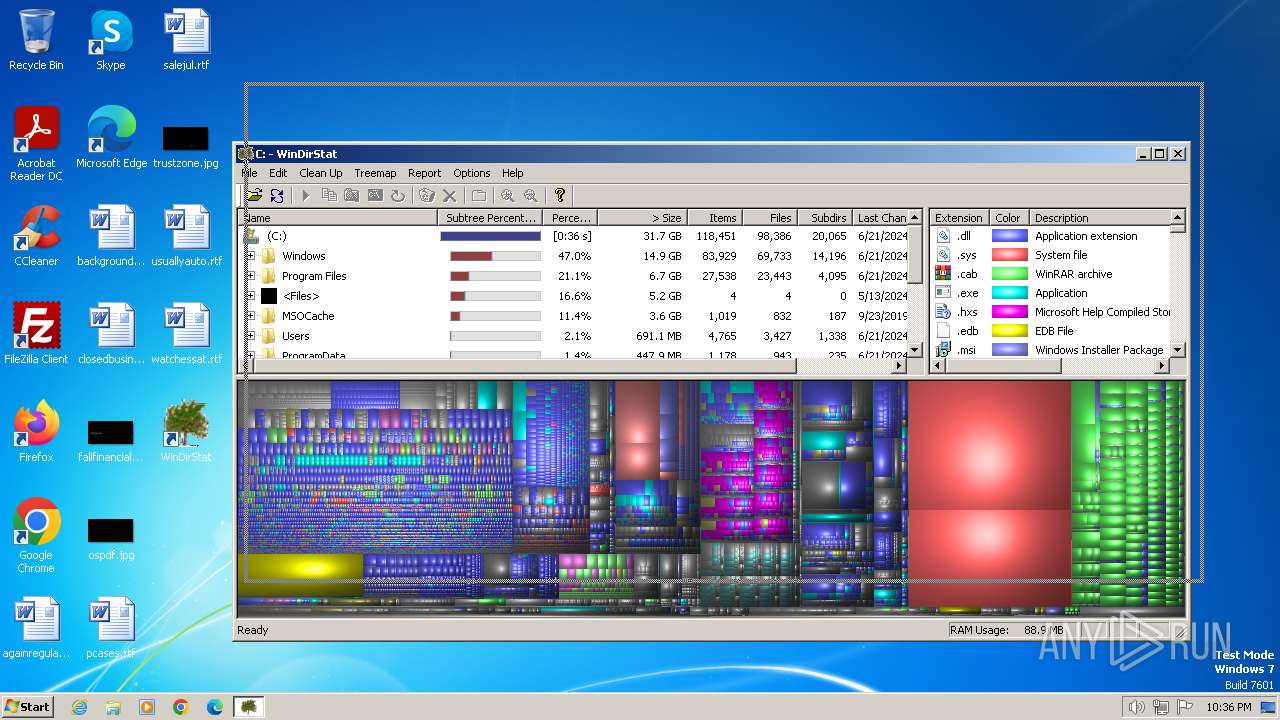Screen dimensions: 1280x720
Task: Click the red .sys color swatch
Action: 1009,255
